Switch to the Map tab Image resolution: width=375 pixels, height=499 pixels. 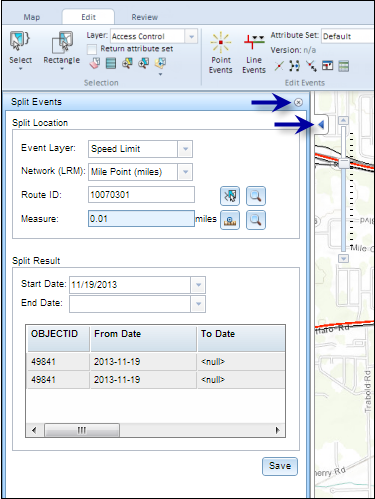(x=32, y=17)
